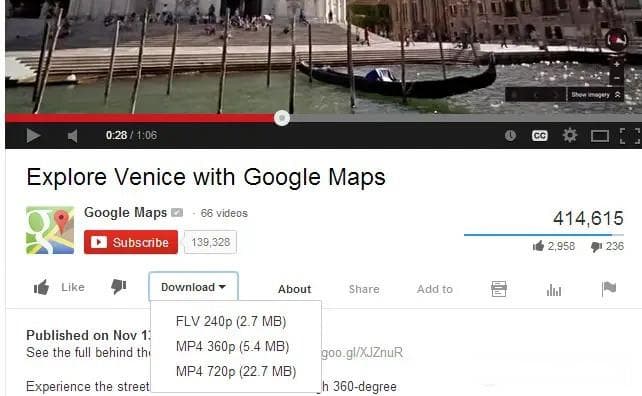Screen dimensions: 642x396
Task: Enter fullscreen with the corner brackets icon
Action: (x=630, y=136)
